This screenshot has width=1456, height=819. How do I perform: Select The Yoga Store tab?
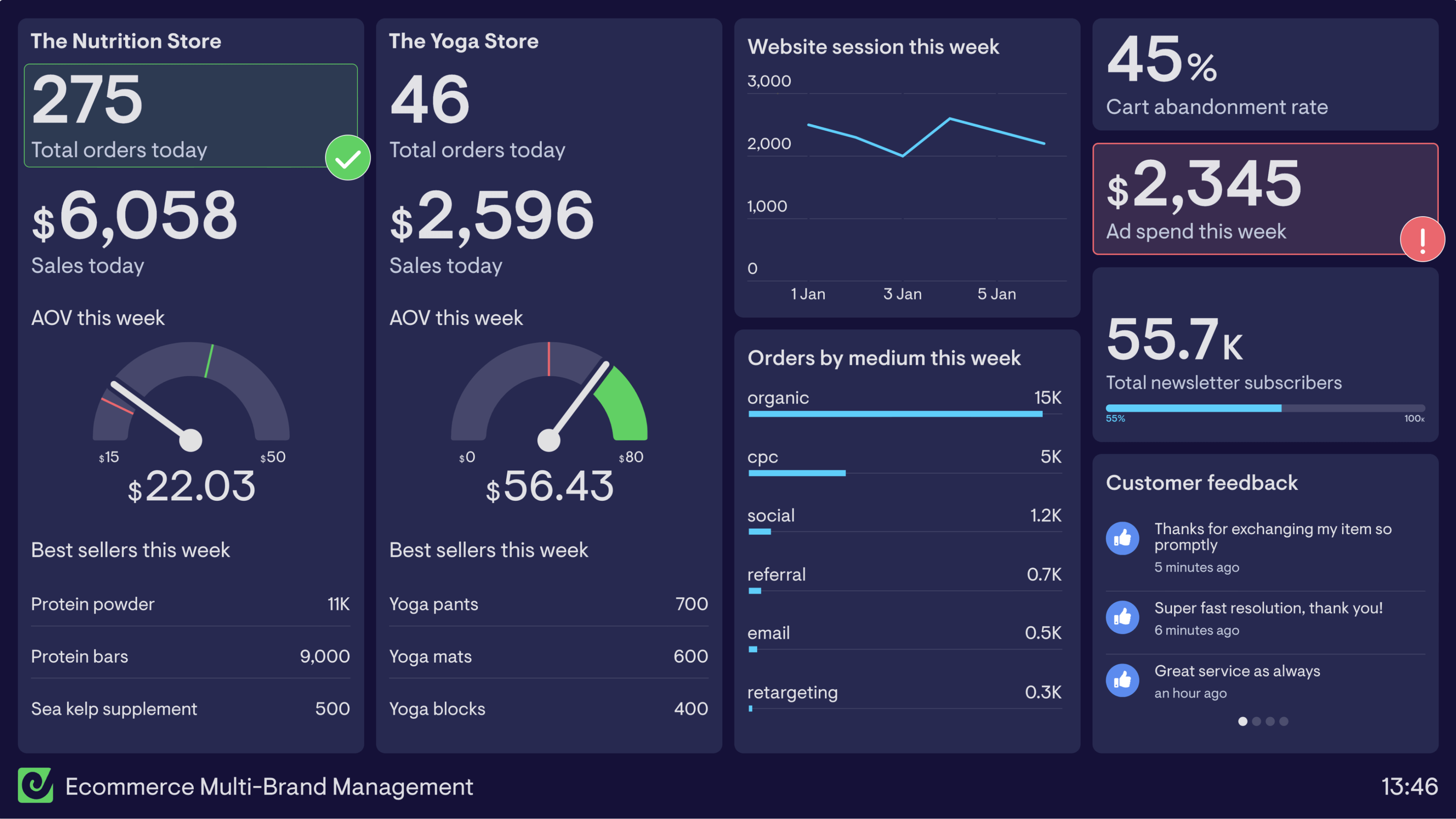click(x=463, y=43)
